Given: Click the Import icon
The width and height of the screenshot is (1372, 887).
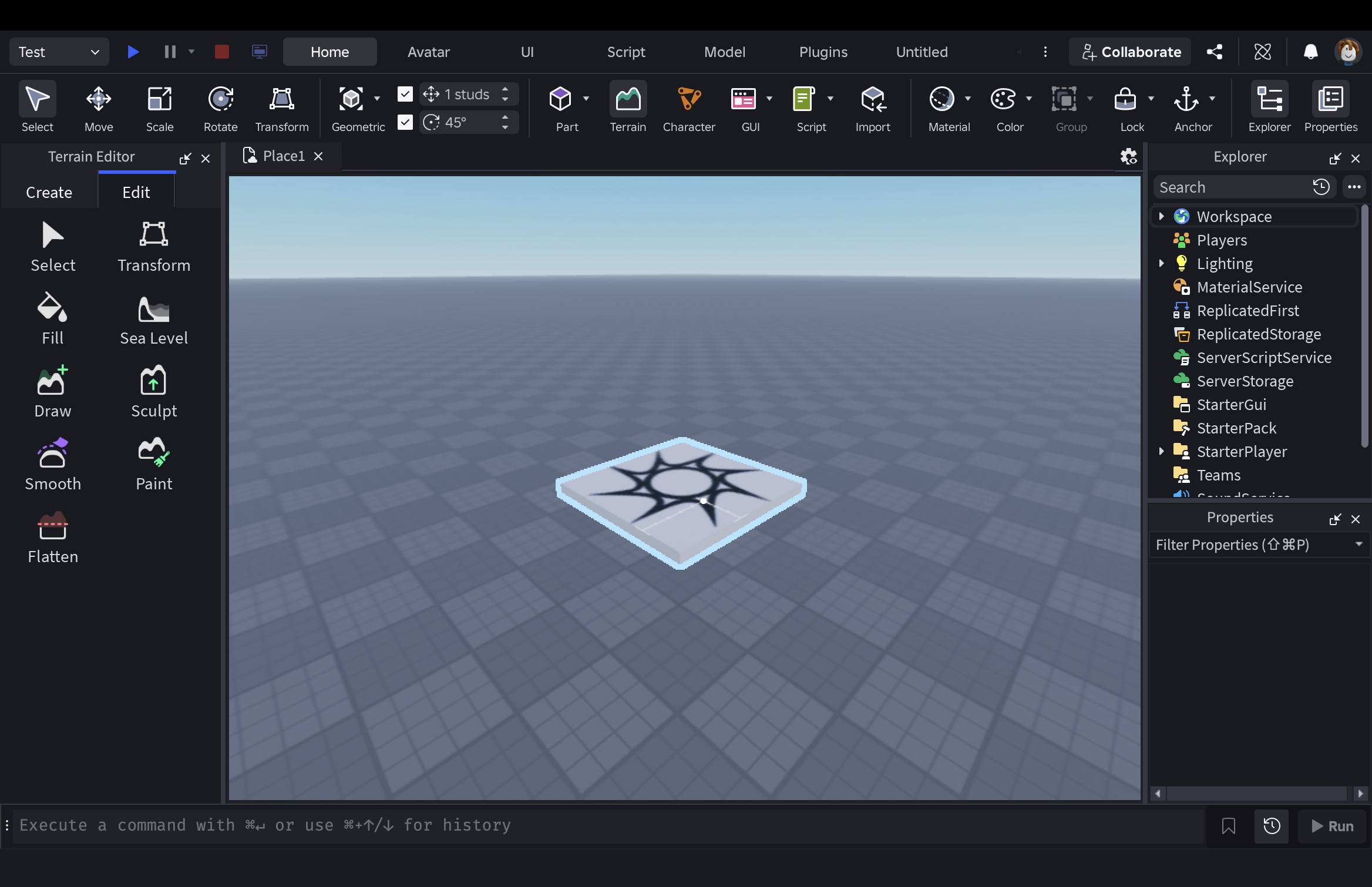Looking at the screenshot, I should 873,107.
